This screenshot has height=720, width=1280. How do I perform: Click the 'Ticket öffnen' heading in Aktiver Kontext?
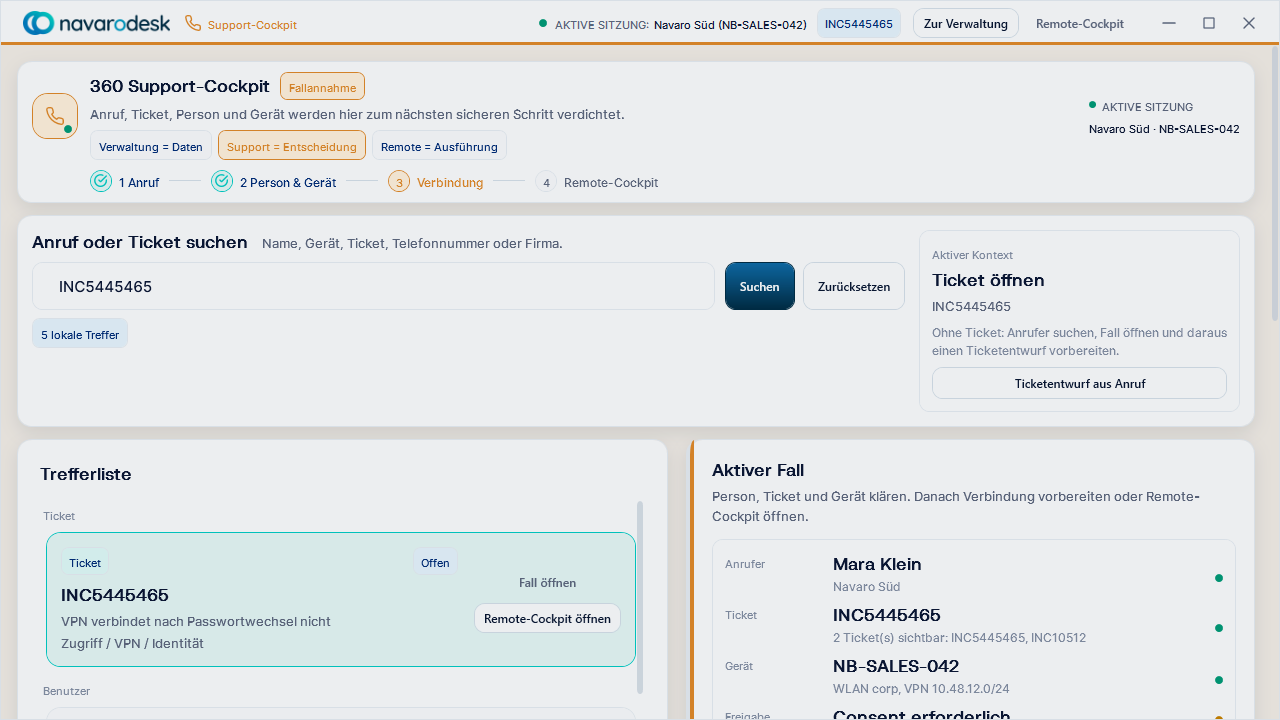click(988, 280)
